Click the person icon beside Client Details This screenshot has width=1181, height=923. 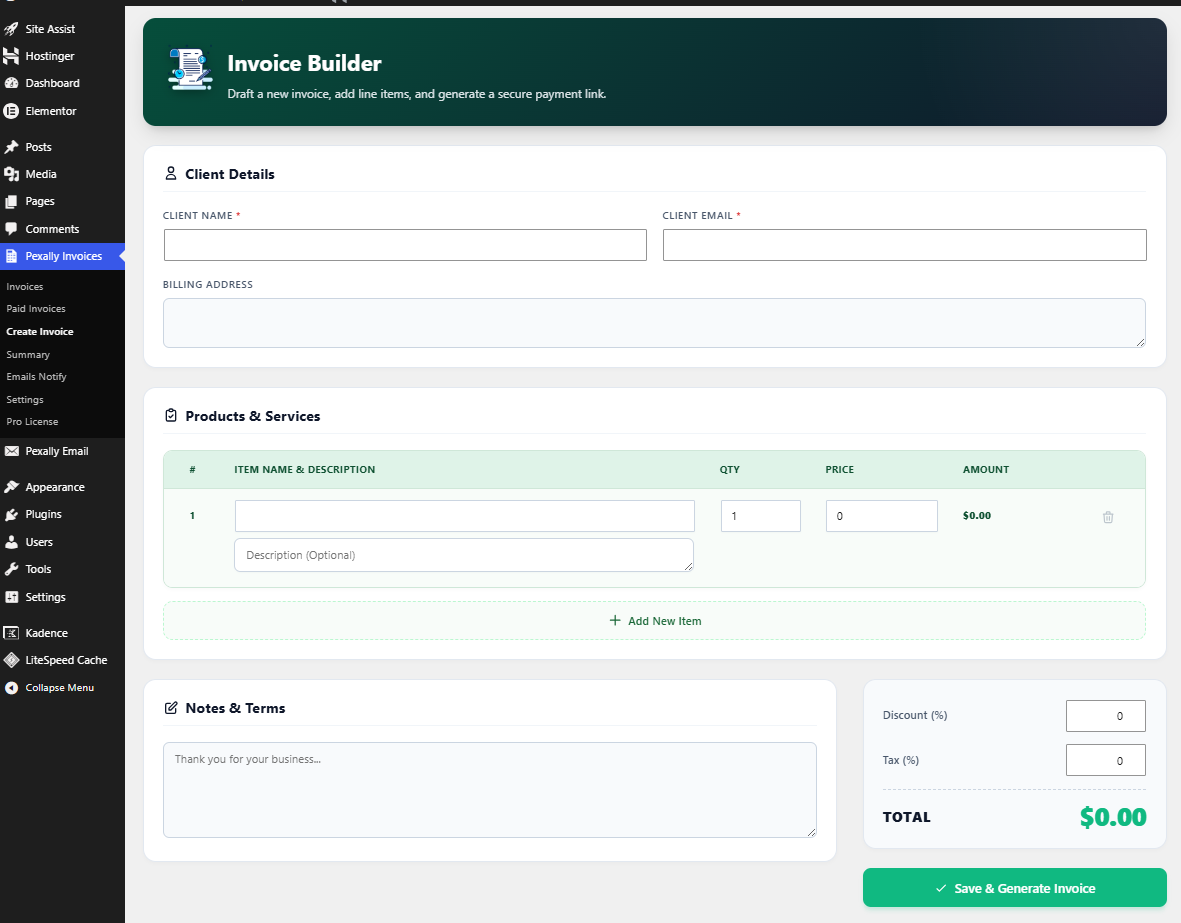click(171, 174)
